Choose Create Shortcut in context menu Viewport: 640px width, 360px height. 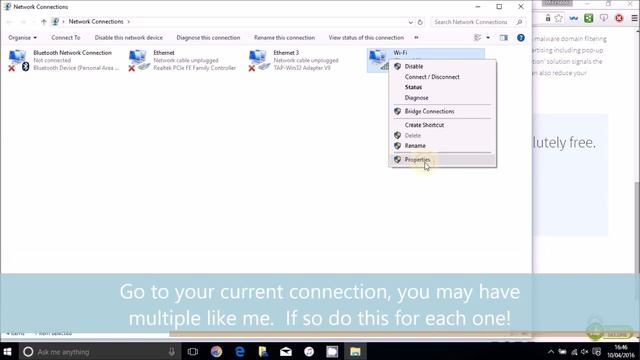424,125
